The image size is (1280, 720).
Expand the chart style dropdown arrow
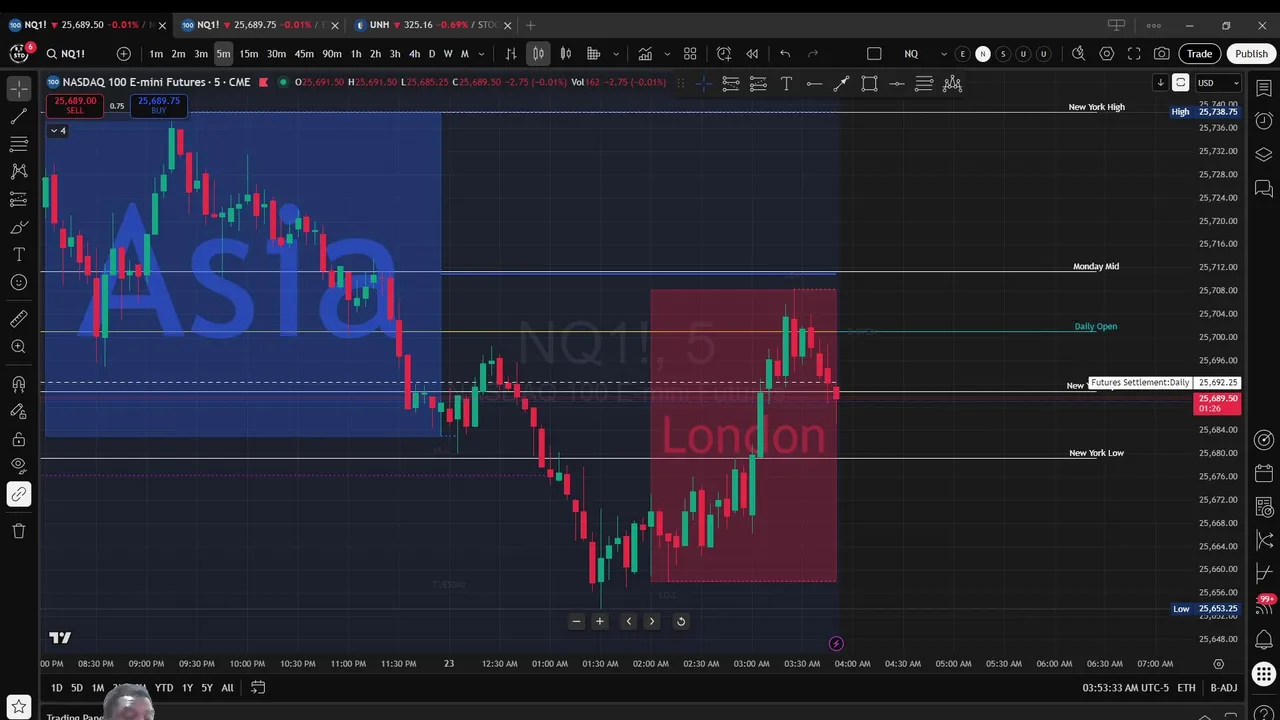coord(616,54)
